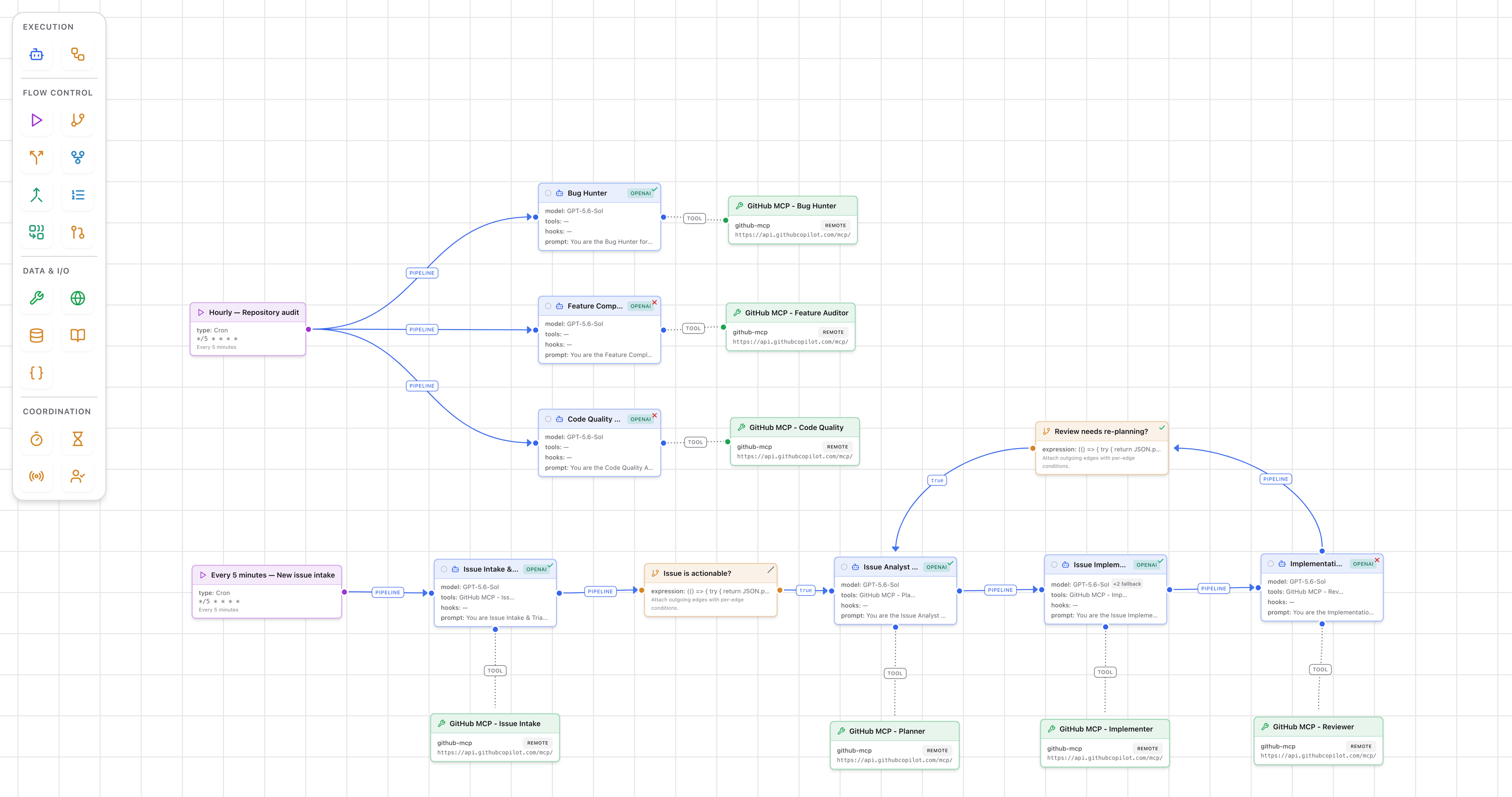Toggle the circle on Issue Analyst node header

844,567
